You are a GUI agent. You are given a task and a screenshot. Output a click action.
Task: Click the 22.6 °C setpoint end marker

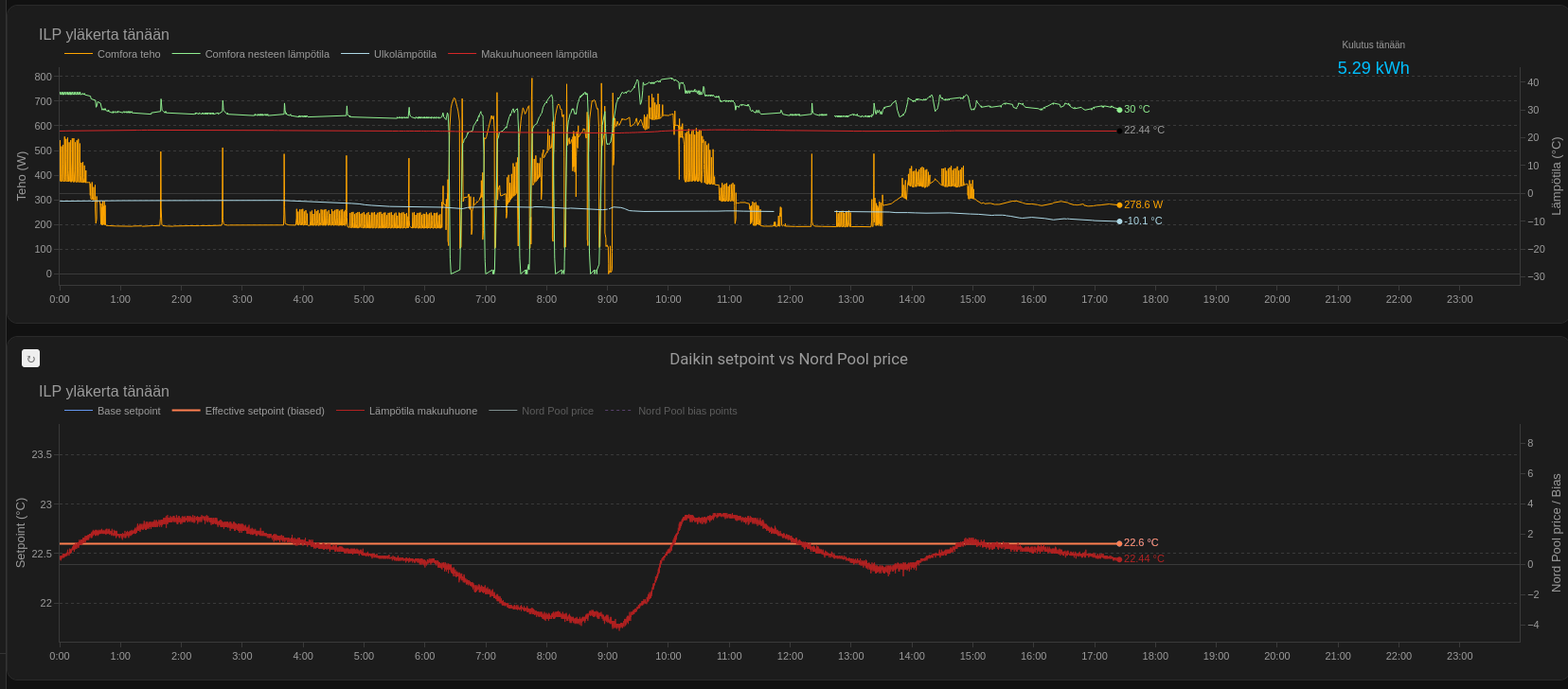1119,543
